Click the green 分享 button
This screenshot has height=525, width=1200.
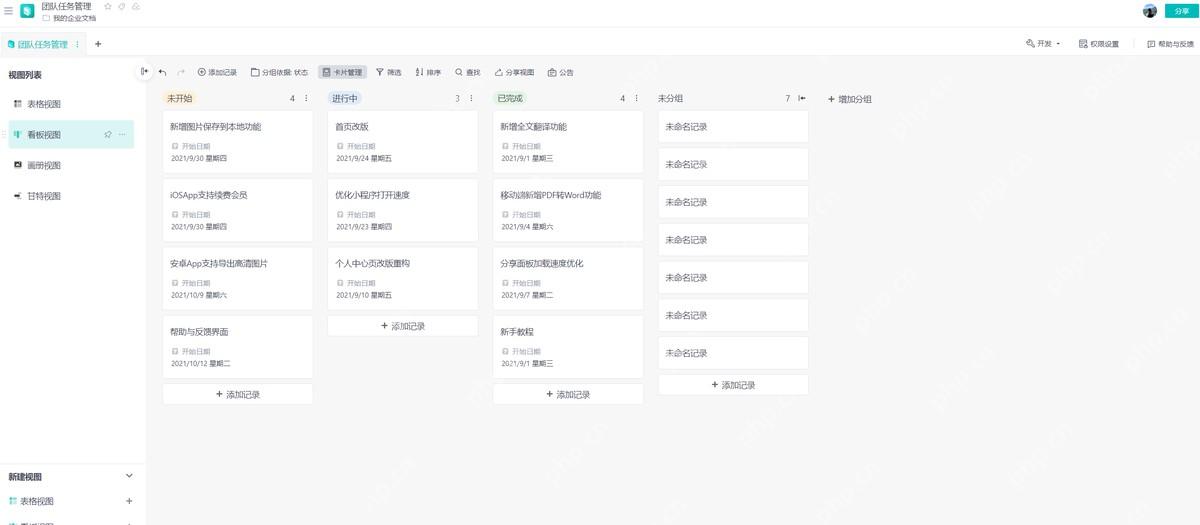click(1180, 11)
